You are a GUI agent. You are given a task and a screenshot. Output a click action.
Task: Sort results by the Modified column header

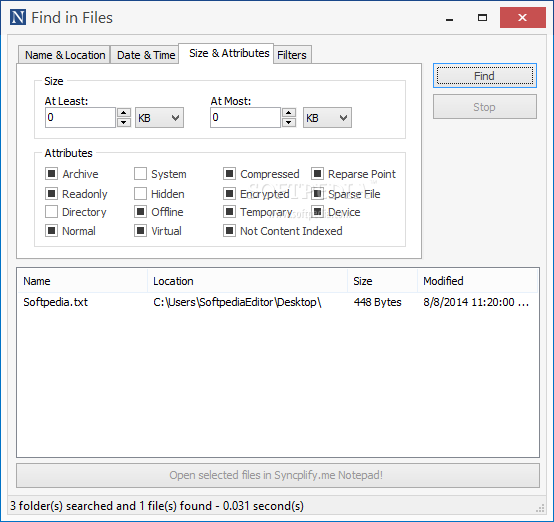(477, 281)
